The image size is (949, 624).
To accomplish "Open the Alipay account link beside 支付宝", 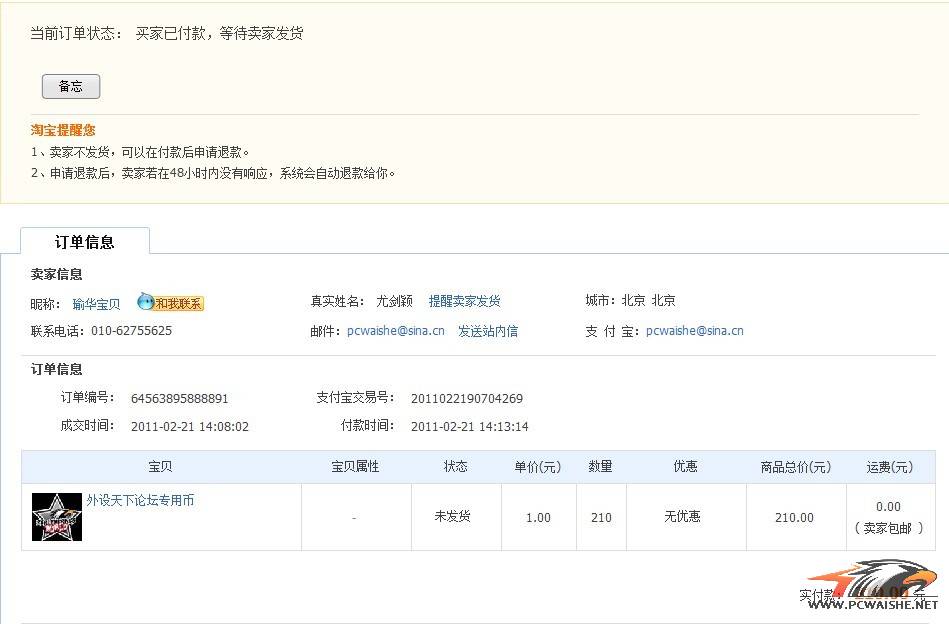I will [694, 331].
